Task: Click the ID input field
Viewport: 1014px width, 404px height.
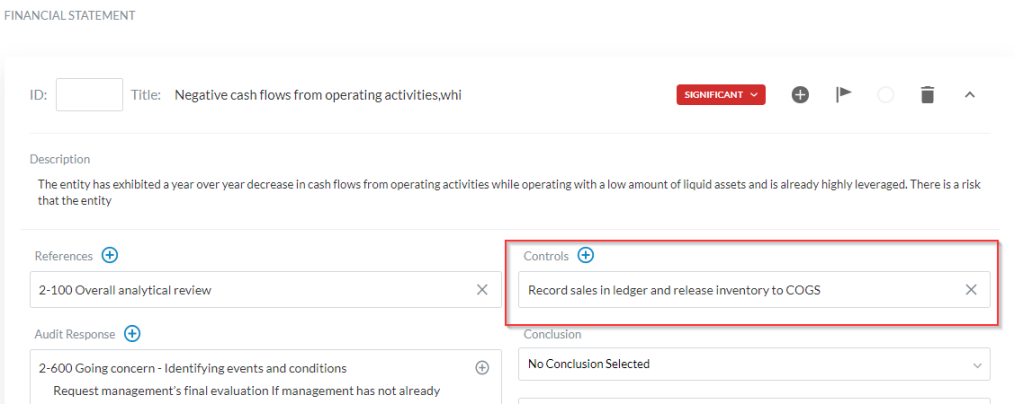Action: (x=89, y=95)
